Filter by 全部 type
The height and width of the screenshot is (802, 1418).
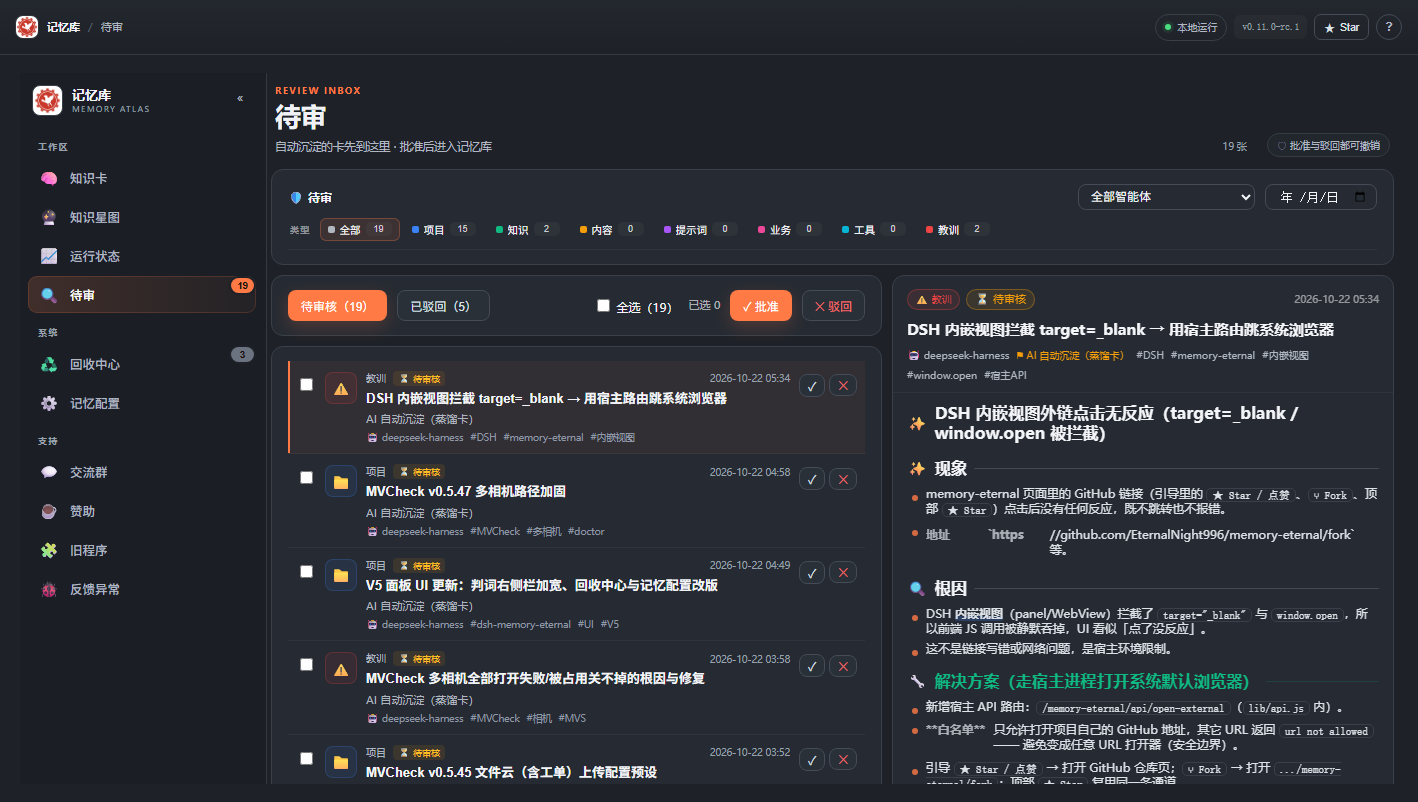click(360, 230)
